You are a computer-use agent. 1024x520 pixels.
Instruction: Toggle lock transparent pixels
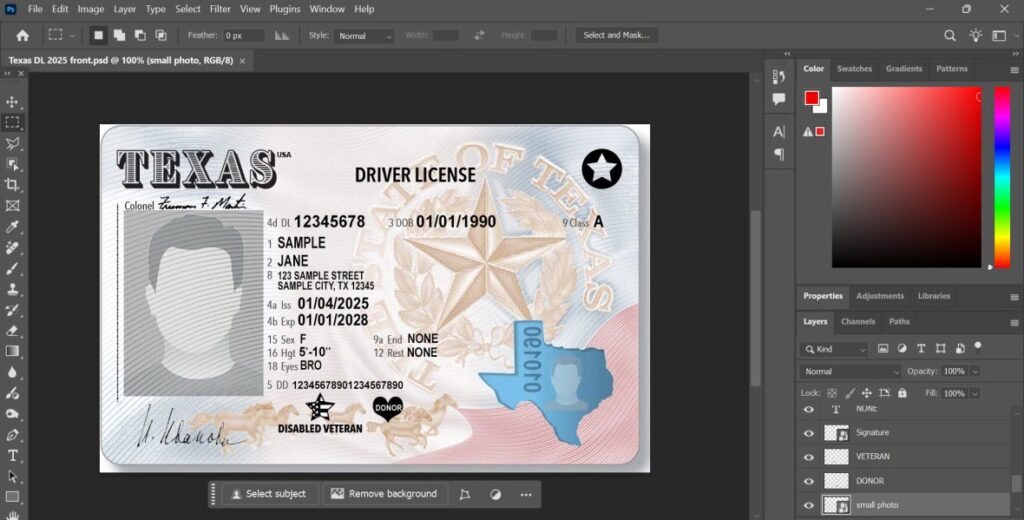[832, 393]
